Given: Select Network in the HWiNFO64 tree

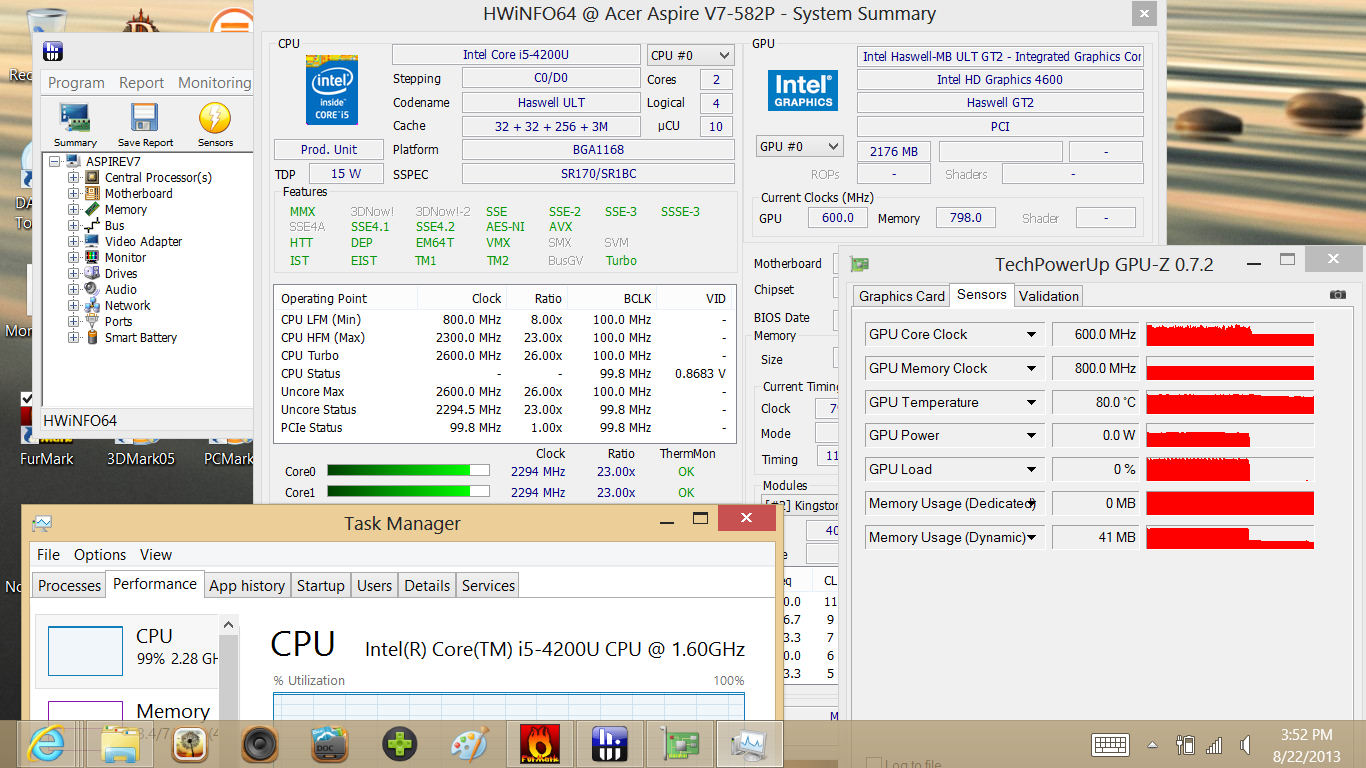Looking at the screenshot, I should [x=127, y=306].
